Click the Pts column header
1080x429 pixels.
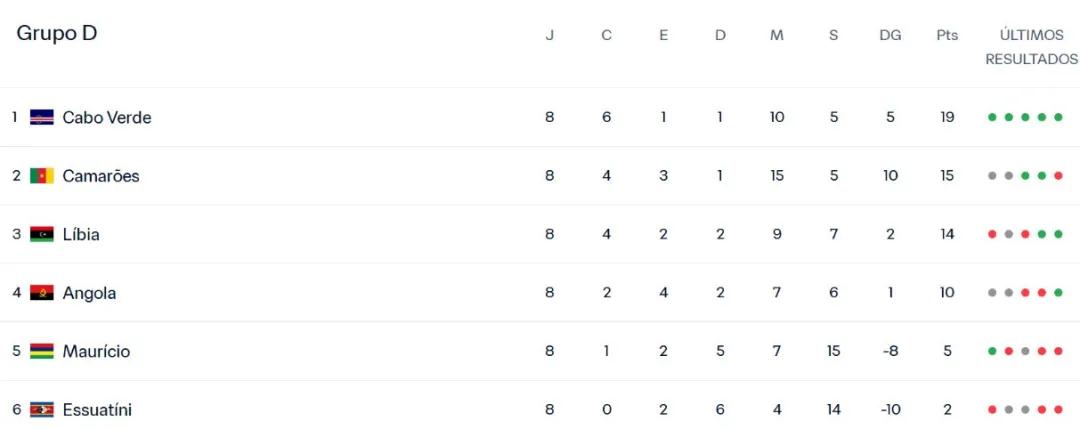click(947, 35)
